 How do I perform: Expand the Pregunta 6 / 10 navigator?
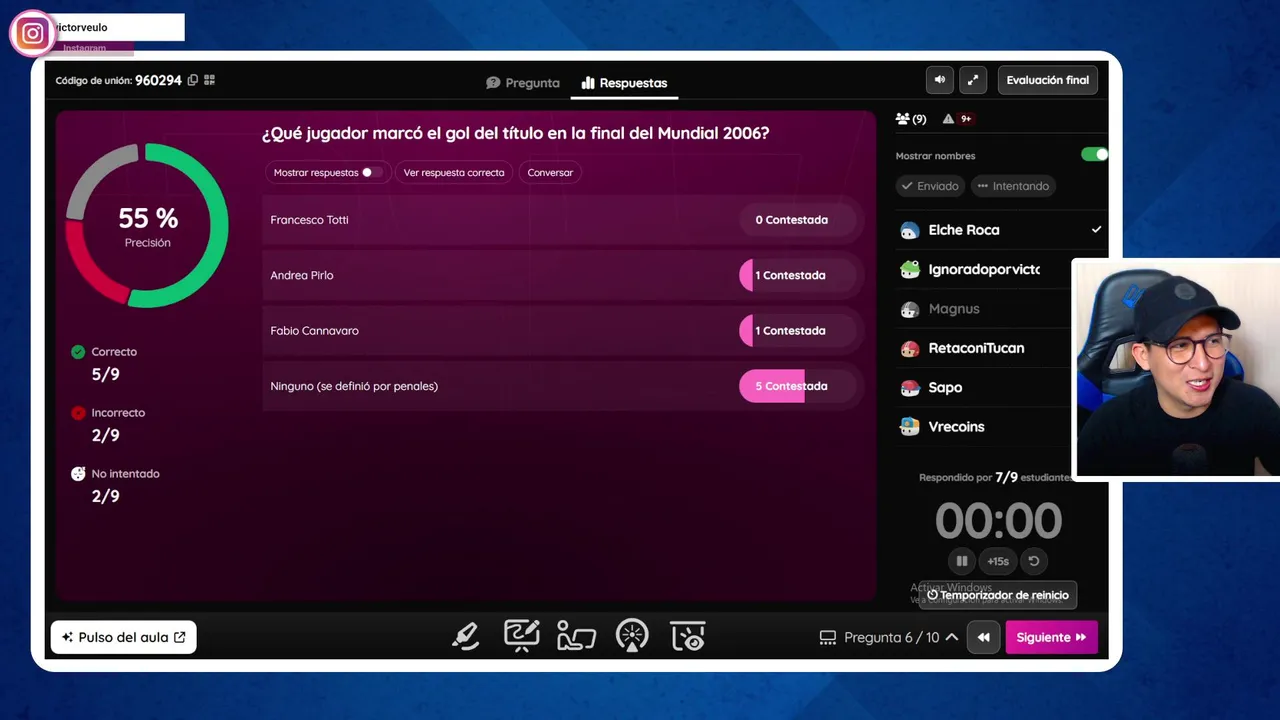click(x=951, y=637)
